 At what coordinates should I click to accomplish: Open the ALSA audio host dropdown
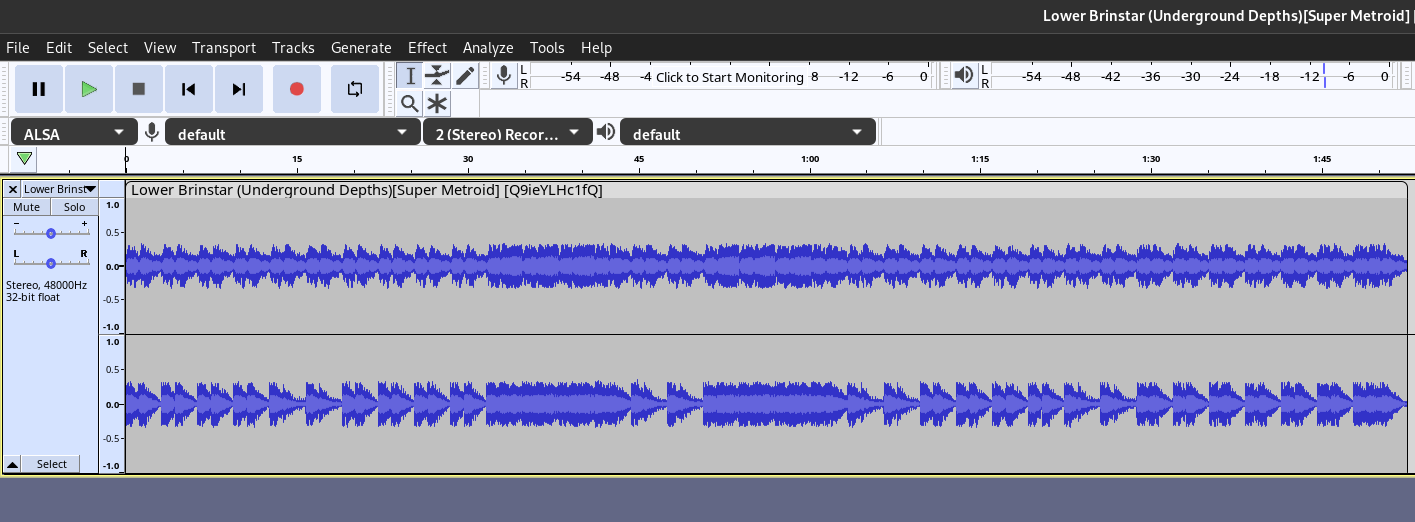pos(74,133)
